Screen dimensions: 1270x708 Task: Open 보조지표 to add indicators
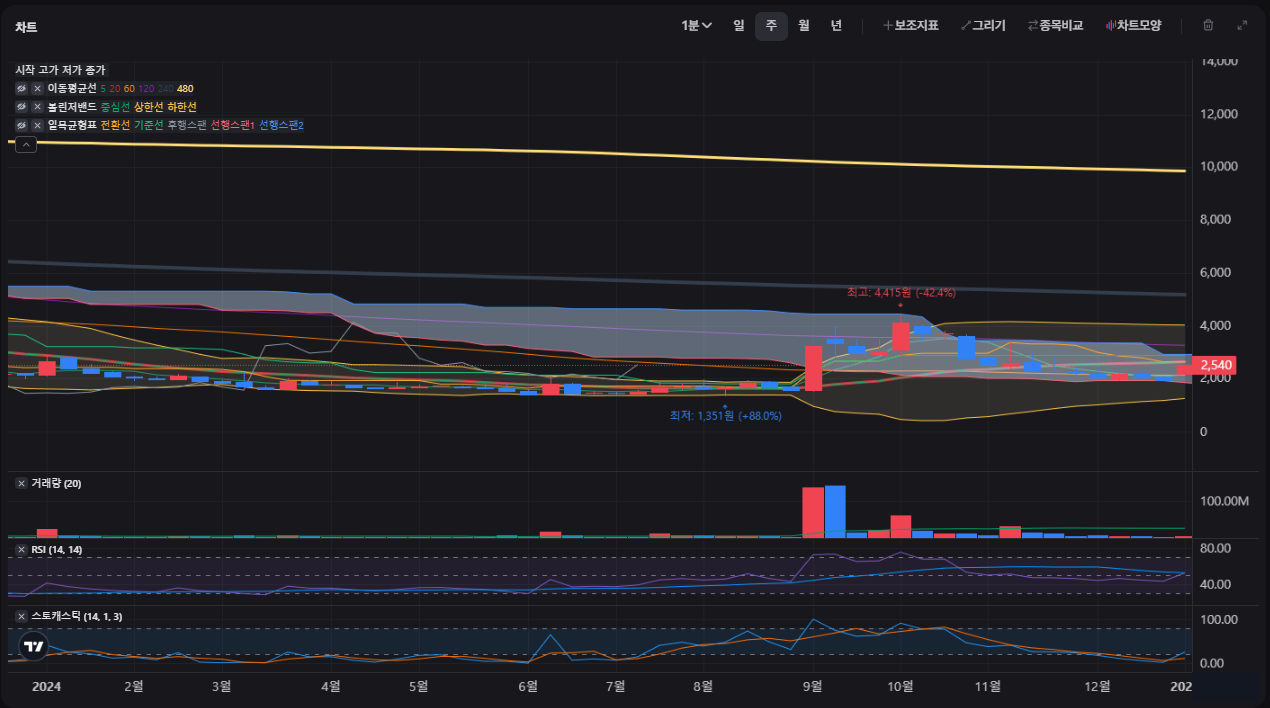pos(910,26)
